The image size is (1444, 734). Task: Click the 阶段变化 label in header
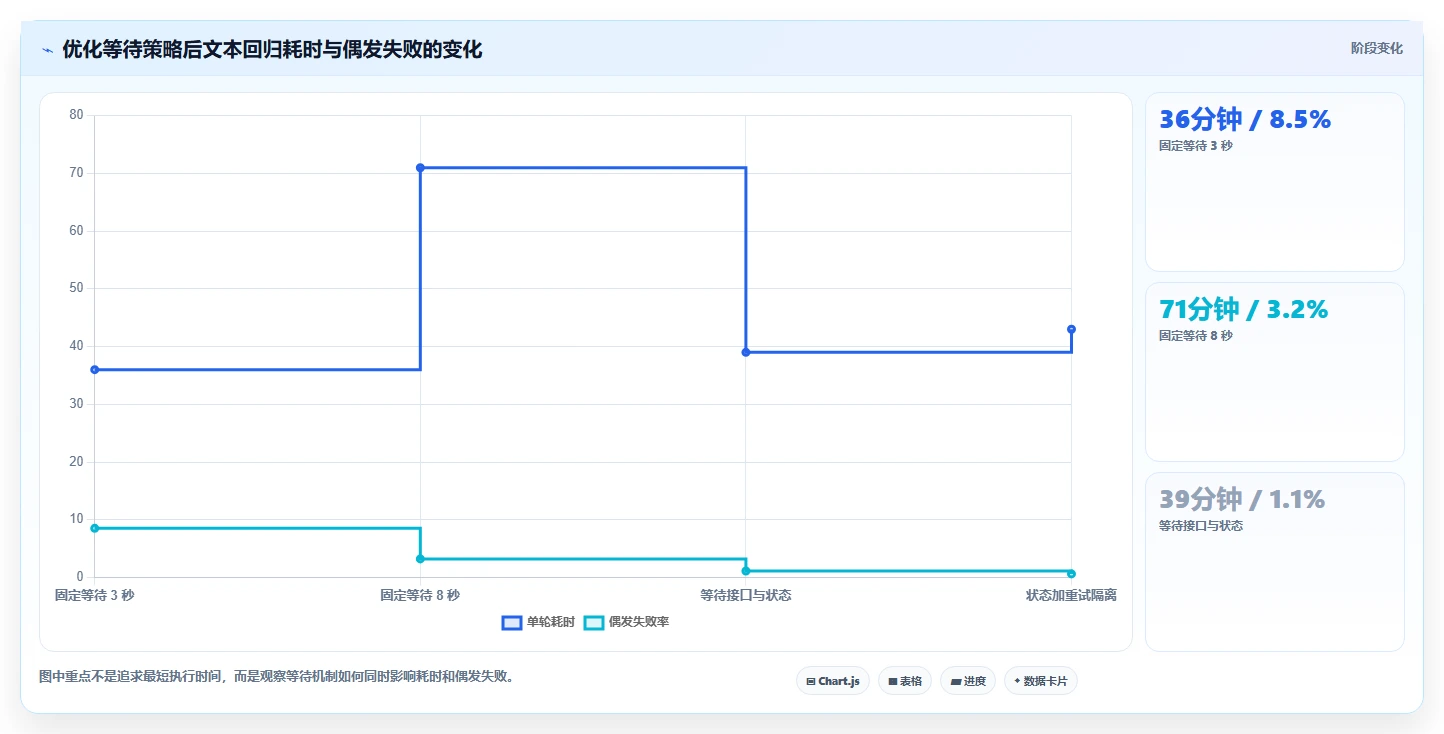click(1376, 48)
